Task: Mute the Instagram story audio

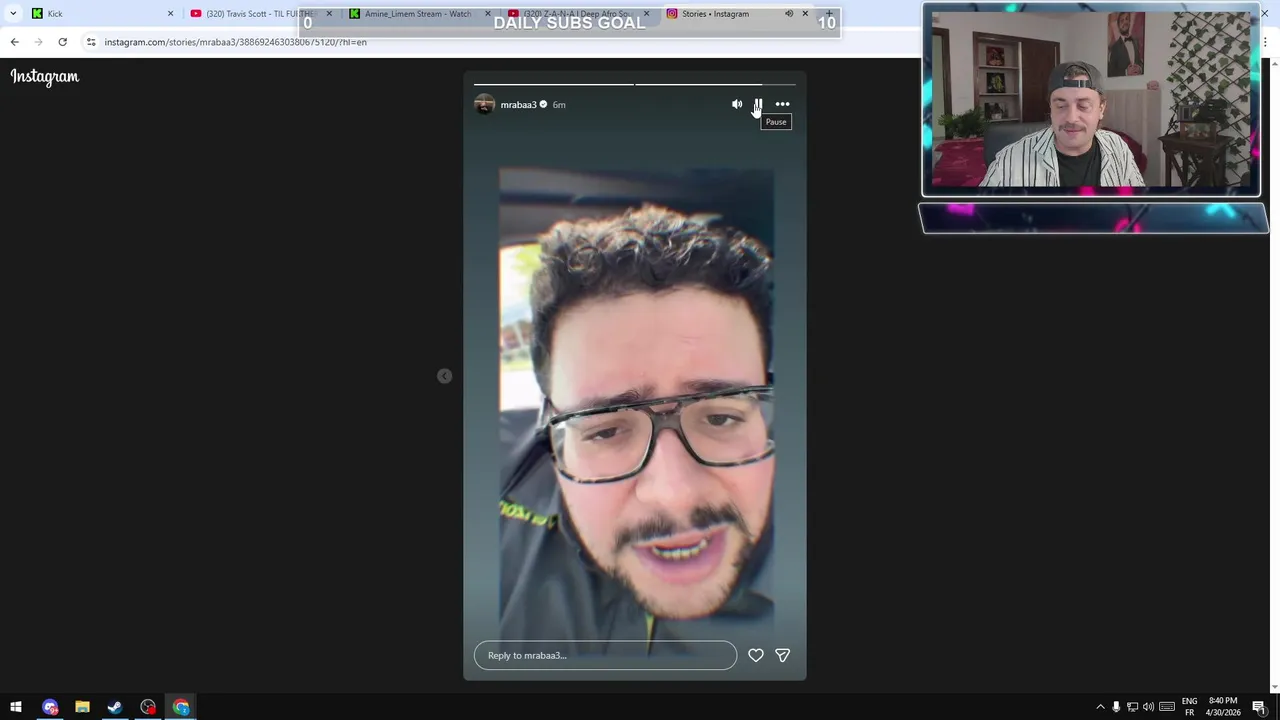Action: pos(737,104)
